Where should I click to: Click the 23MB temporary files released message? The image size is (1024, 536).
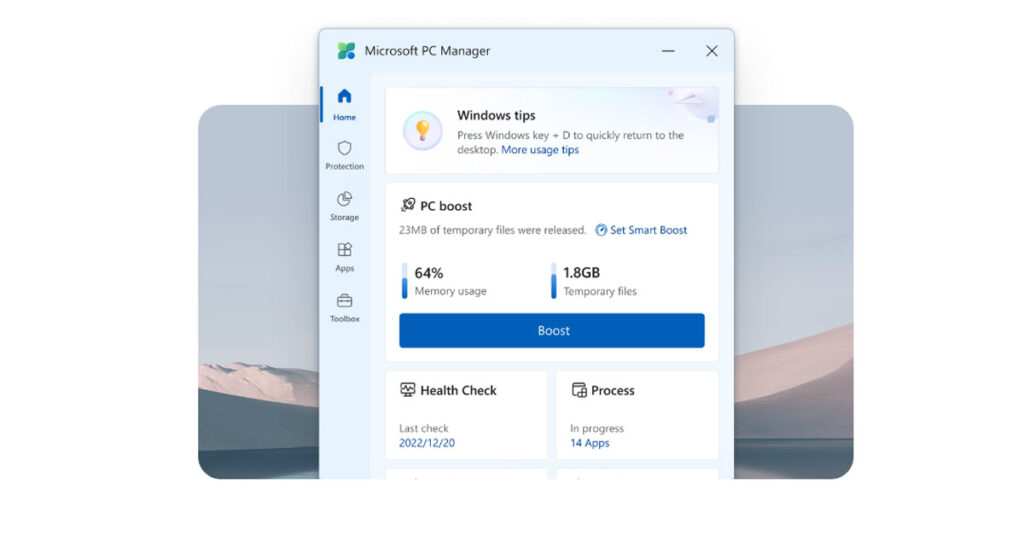(x=492, y=230)
